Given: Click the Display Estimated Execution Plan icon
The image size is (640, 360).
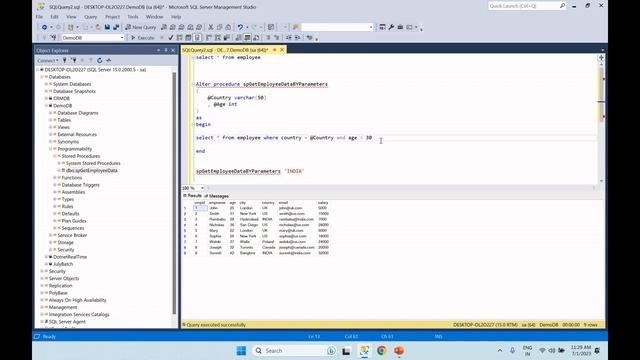Looking at the screenshot, I should [179, 38].
